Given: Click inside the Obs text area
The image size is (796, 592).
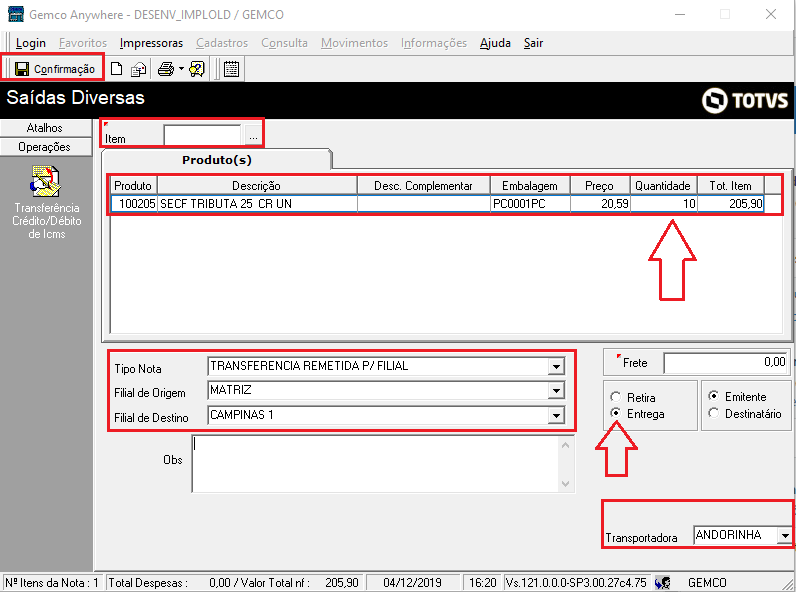Looking at the screenshot, I should 376,464.
